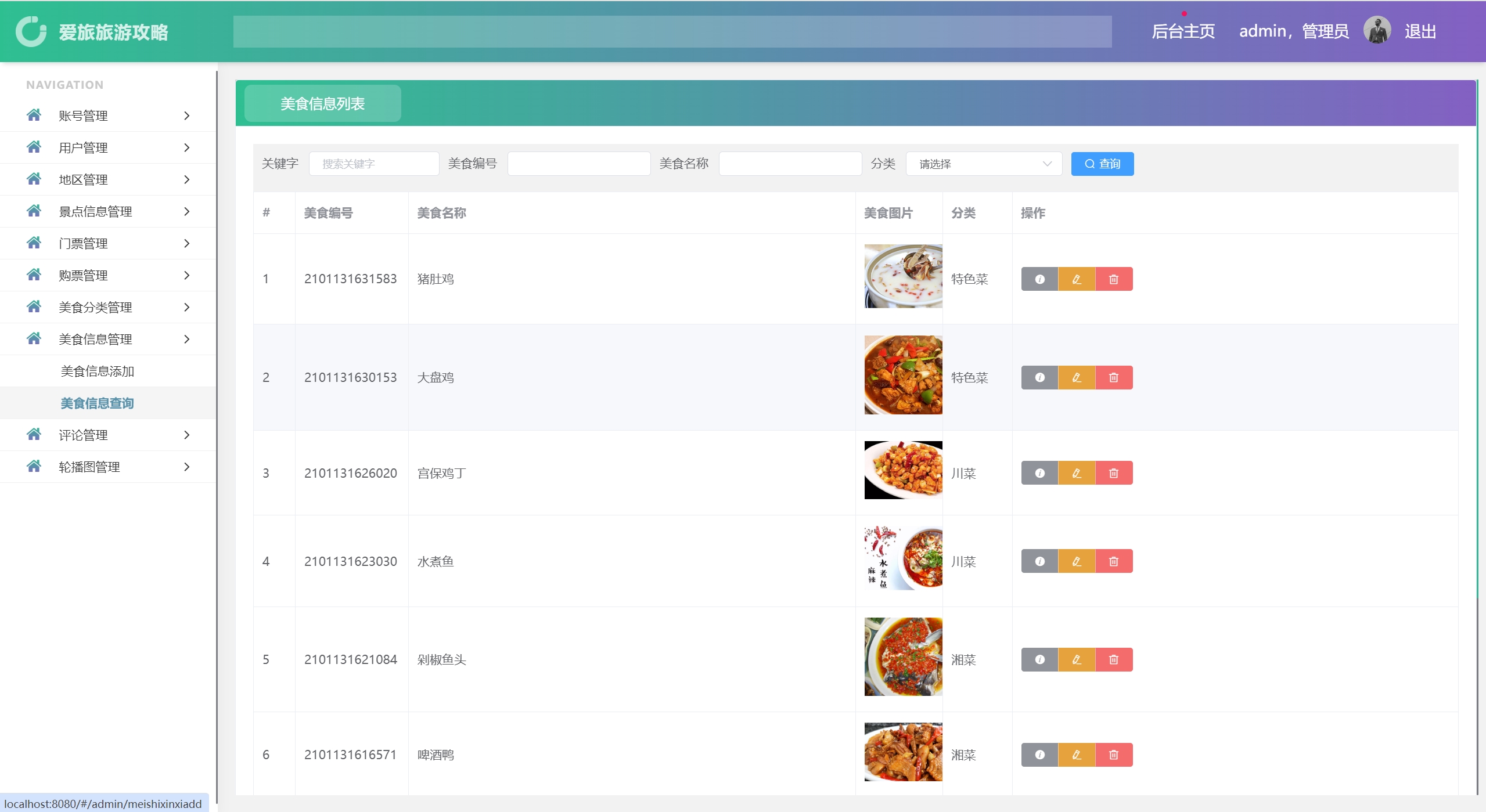This screenshot has height=812, width=1486.
Task: Expand the 景点信息管理 menu chevron
Action: pyautogui.click(x=187, y=211)
